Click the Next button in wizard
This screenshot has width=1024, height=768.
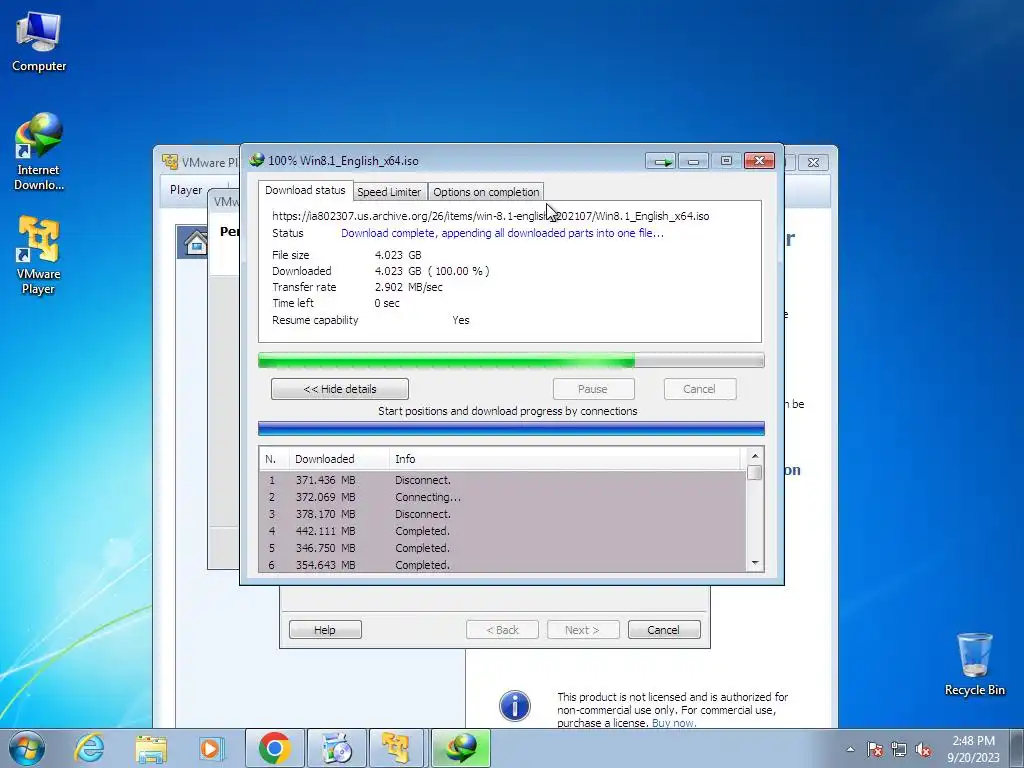[x=582, y=630]
